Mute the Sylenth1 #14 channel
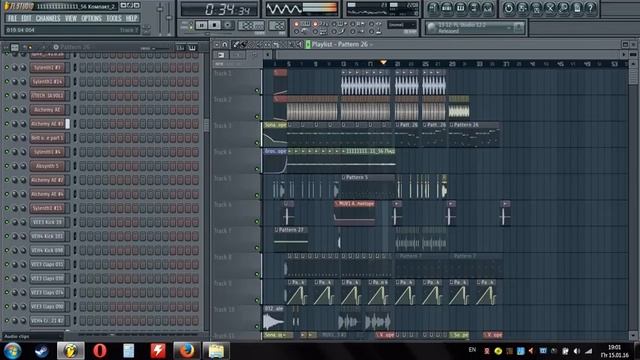 coord(7,82)
